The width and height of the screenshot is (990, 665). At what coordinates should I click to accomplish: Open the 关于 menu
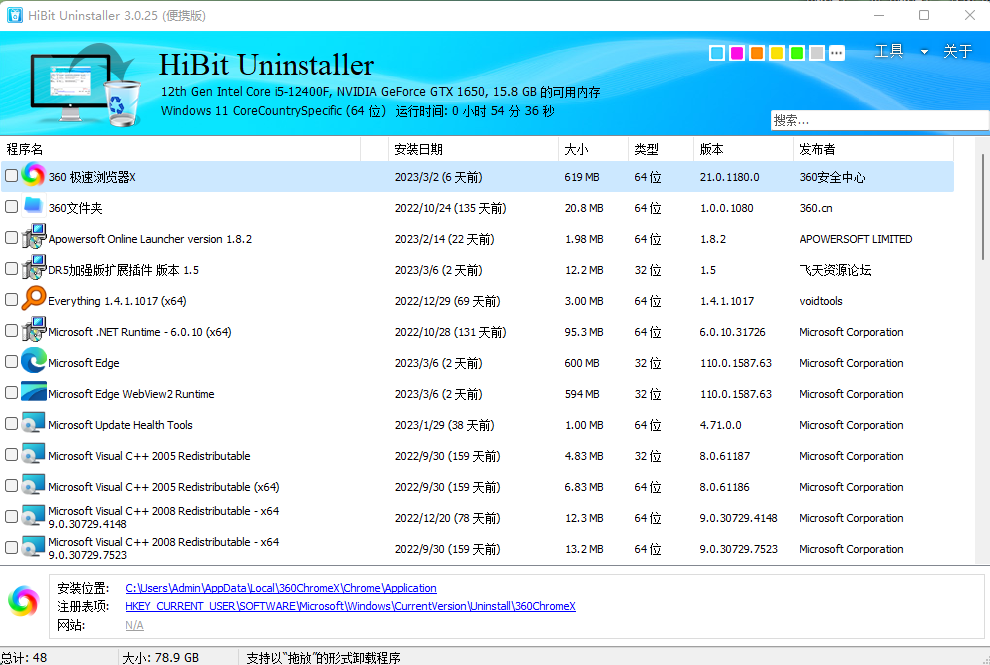[x=957, y=52]
